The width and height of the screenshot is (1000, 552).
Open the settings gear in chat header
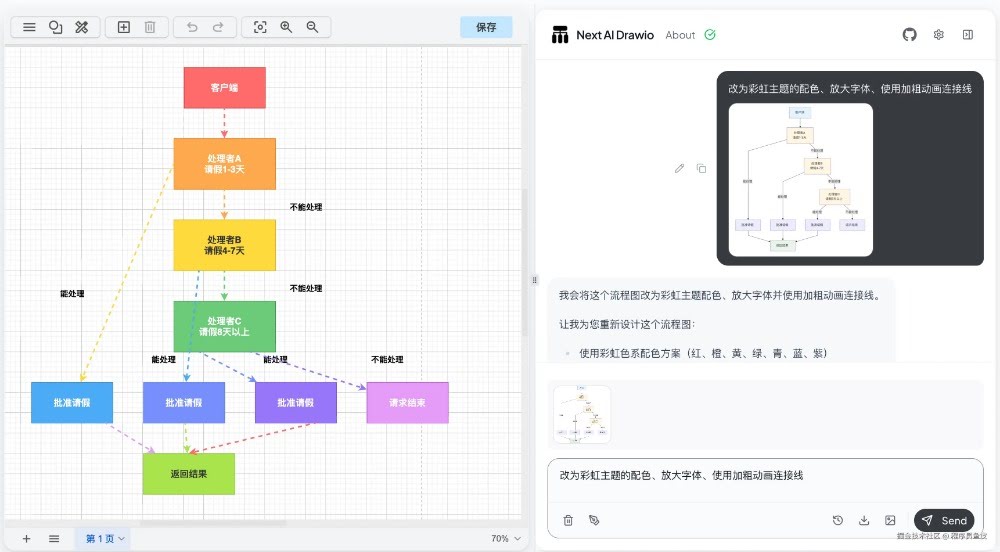tap(938, 35)
